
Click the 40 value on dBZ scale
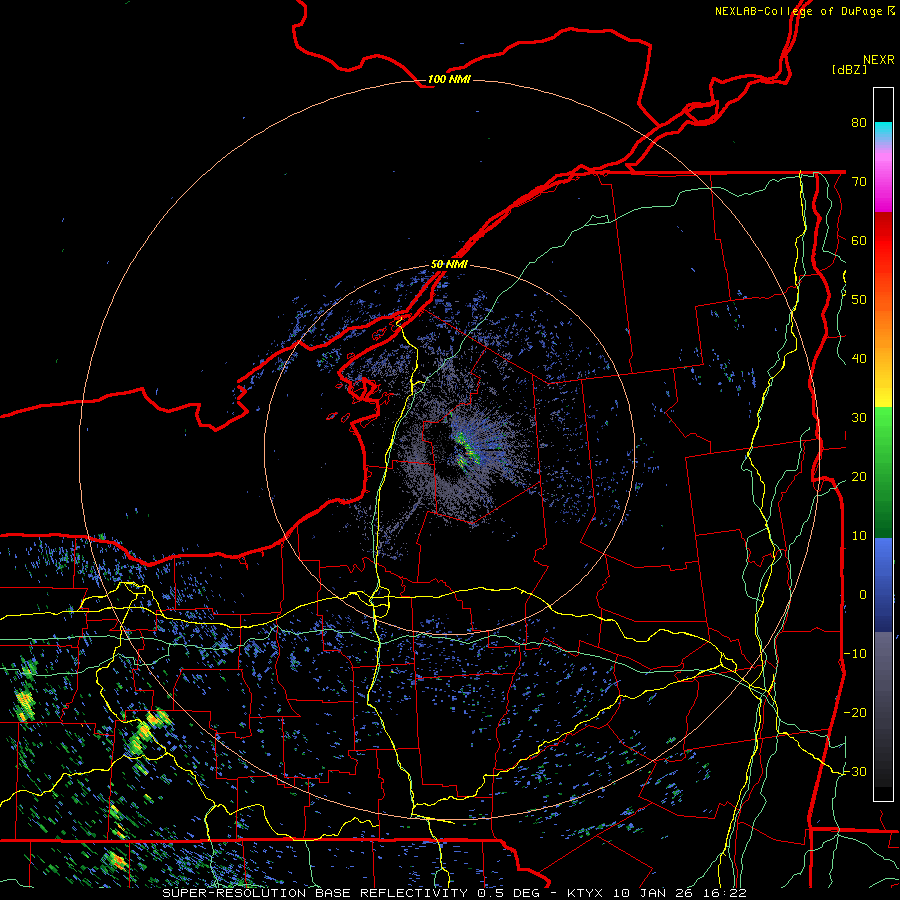point(859,359)
